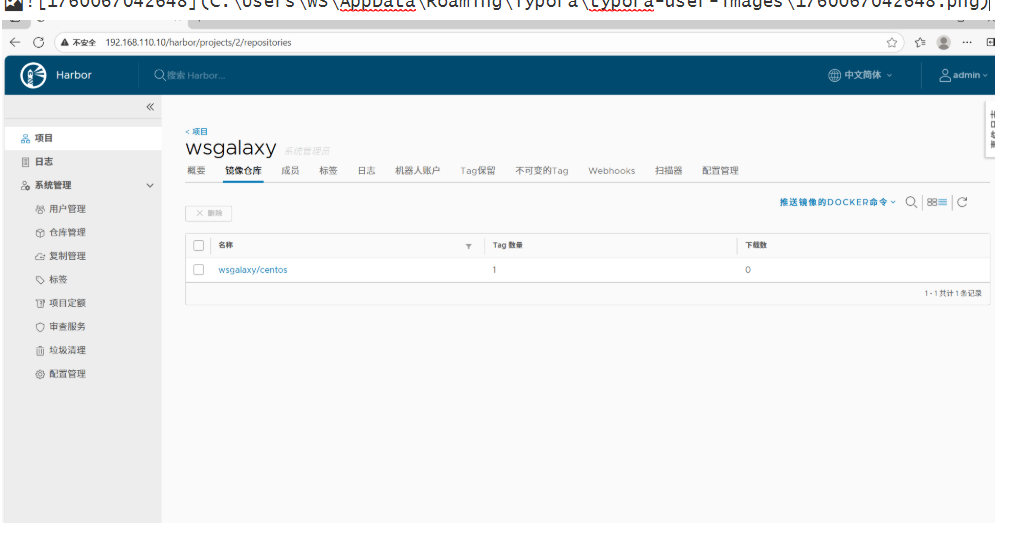Open the wsgalaxy/centos repository link
Screen dimensions: 1023x544
(252, 270)
